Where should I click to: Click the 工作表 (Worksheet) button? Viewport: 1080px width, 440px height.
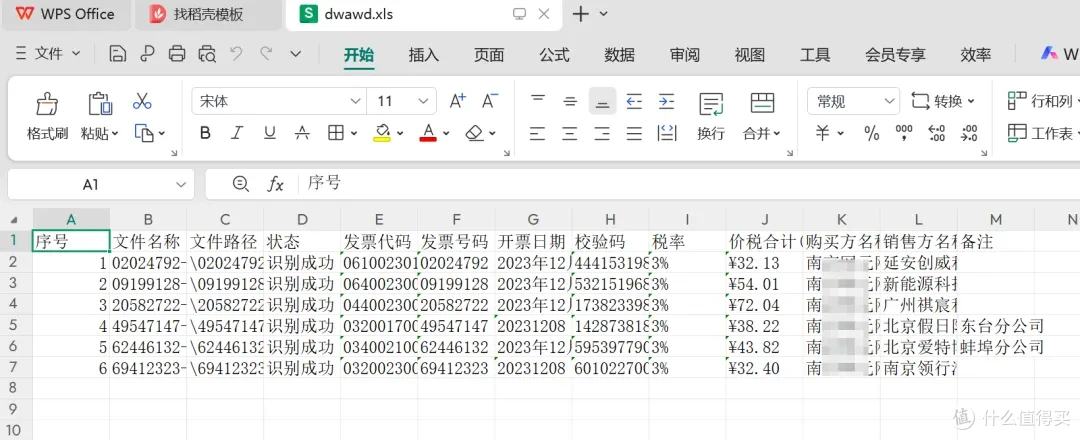click(x=1043, y=133)
